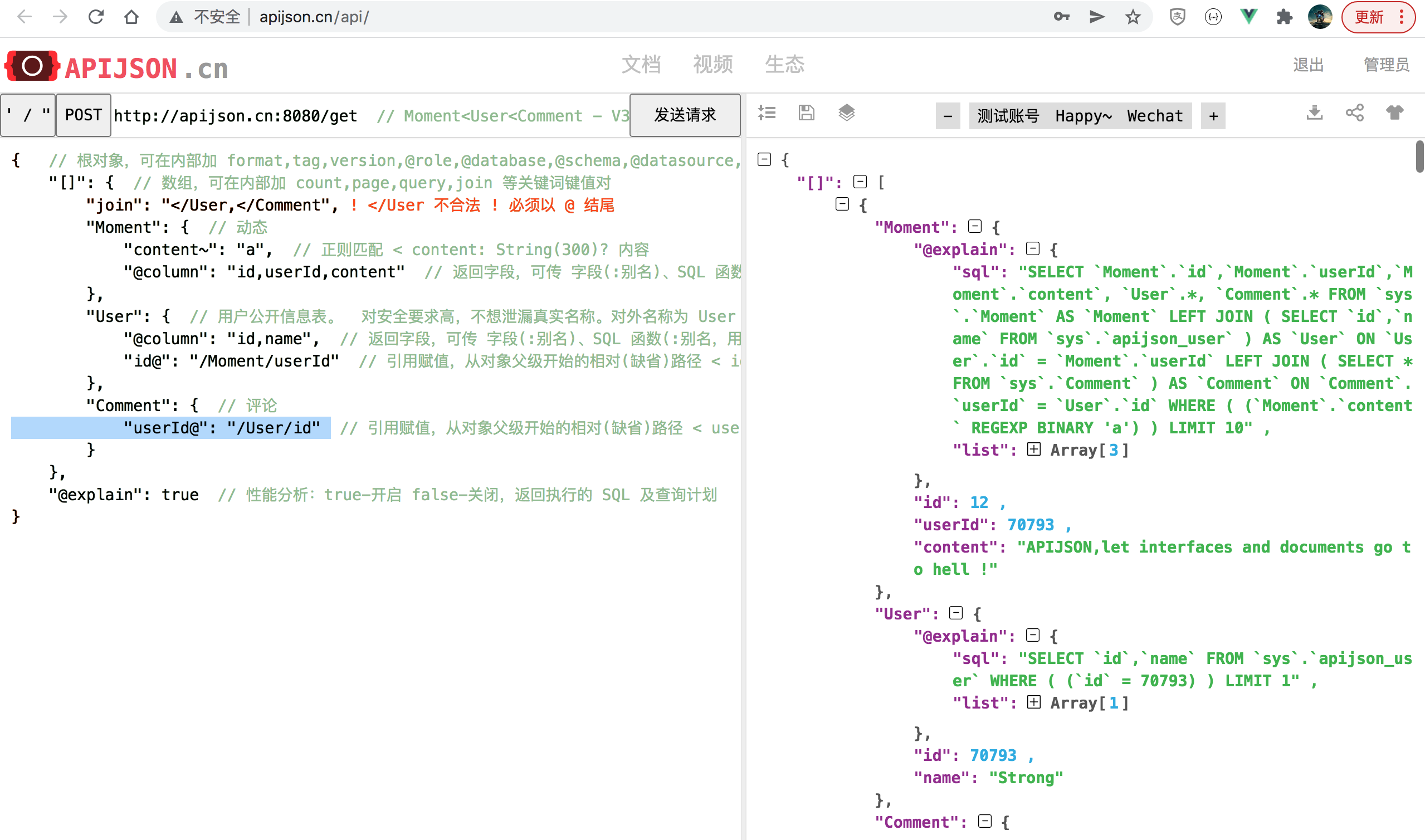The image size is (1425, 840).
Task: Click the list format icon in result toolbar
Action: [767, 113]
